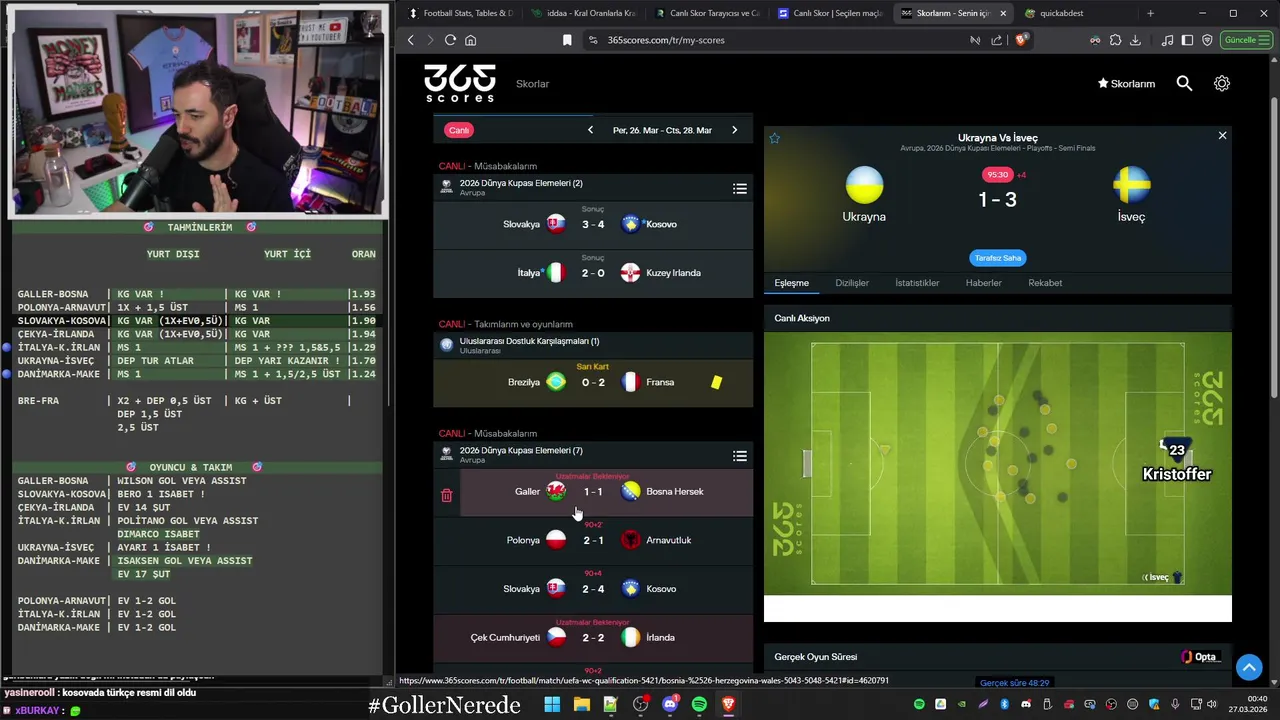Viewport: 1280px width, 720px height.
Task: Open live Slovakya 2 - 4 Kosovo match
Action: pyautogui.click(x=593, y=589)
